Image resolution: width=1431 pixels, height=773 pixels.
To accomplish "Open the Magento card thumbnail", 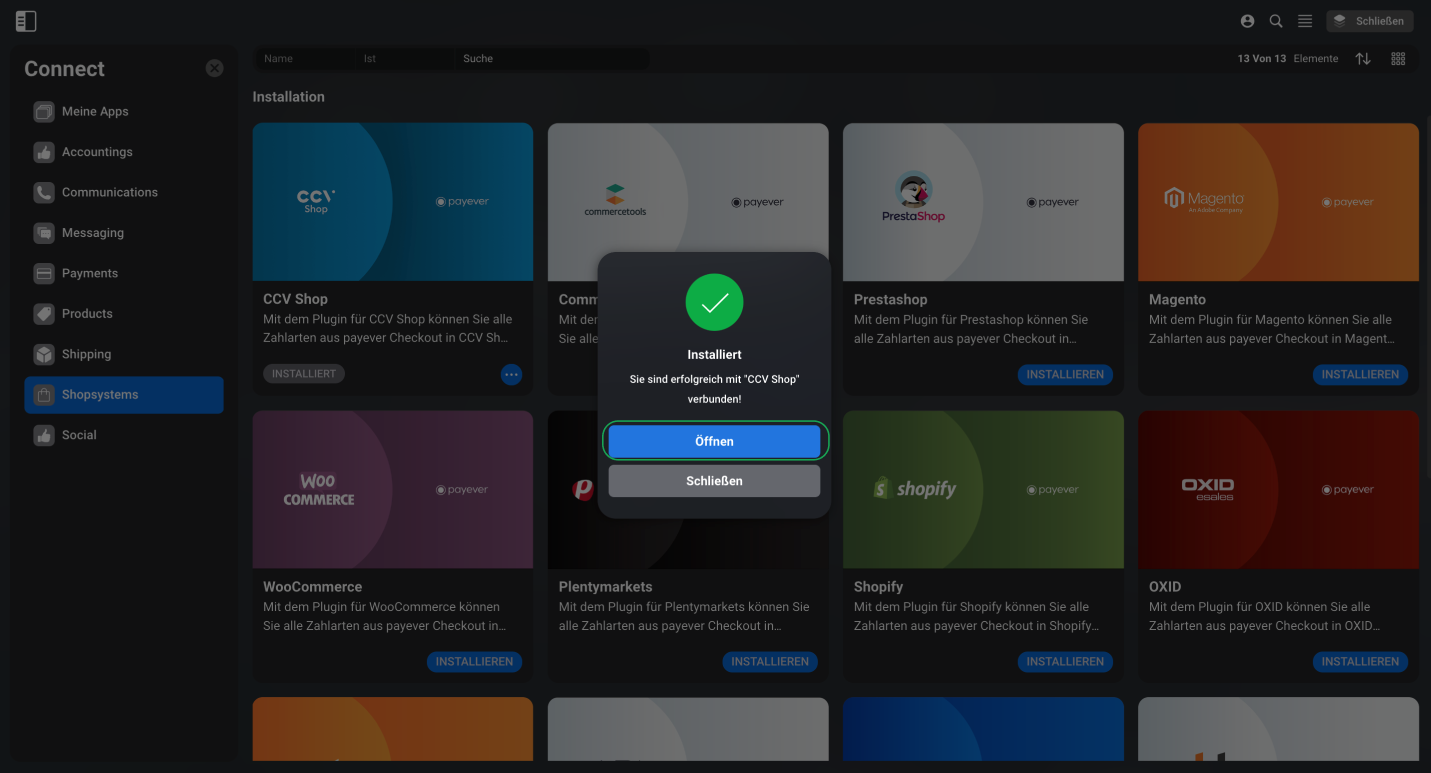I will click(1278, 202).
